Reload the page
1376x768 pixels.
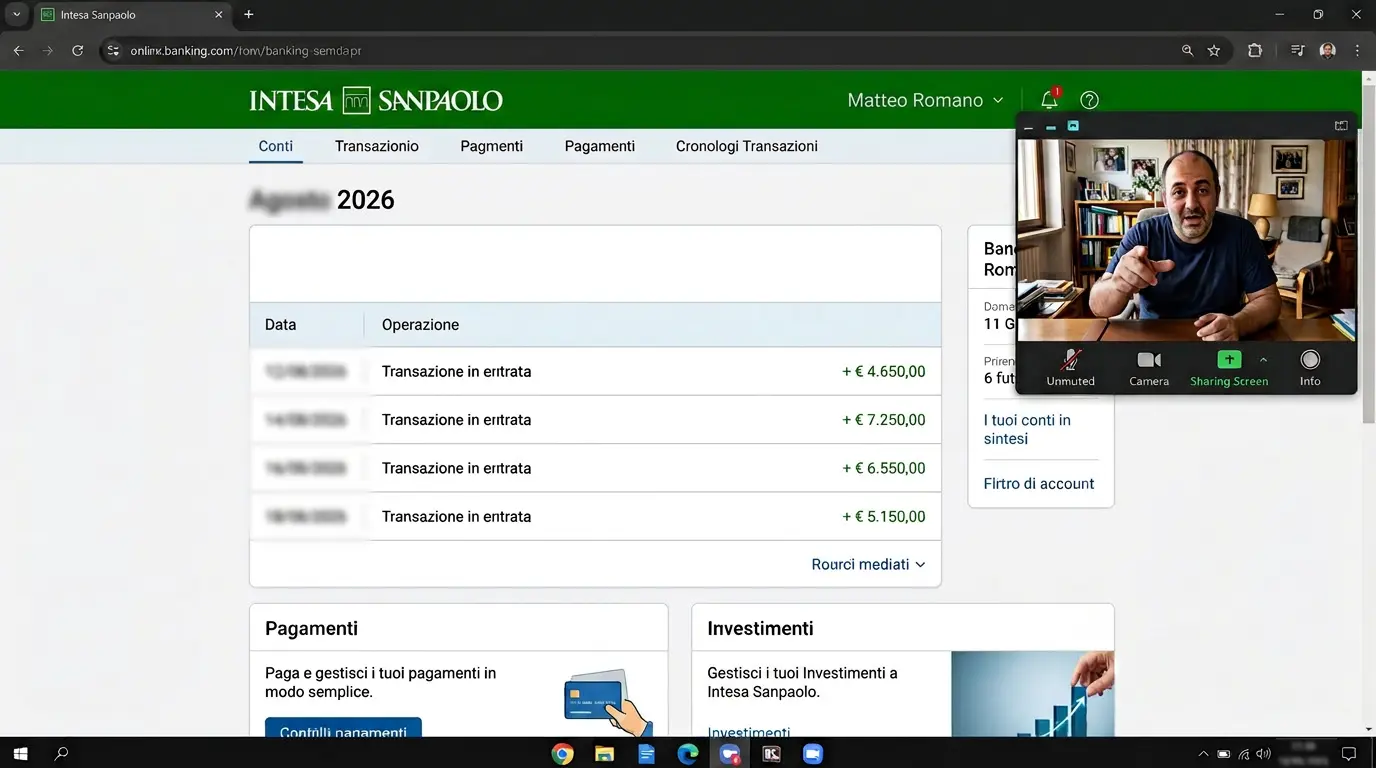[x=78, y=50]
